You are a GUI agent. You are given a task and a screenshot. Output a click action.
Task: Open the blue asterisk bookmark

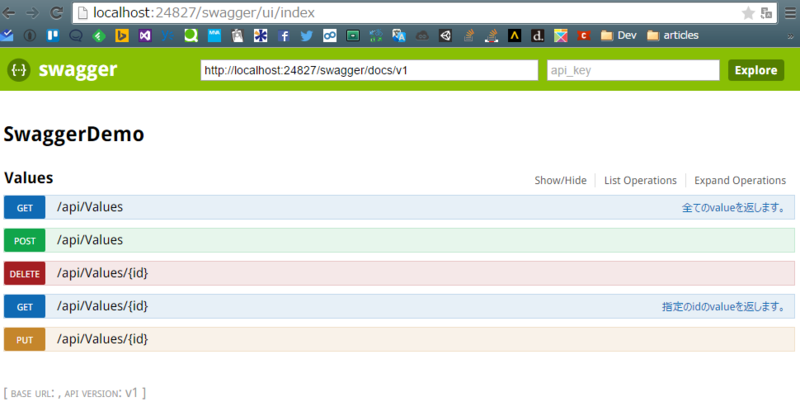pos(260,35)
